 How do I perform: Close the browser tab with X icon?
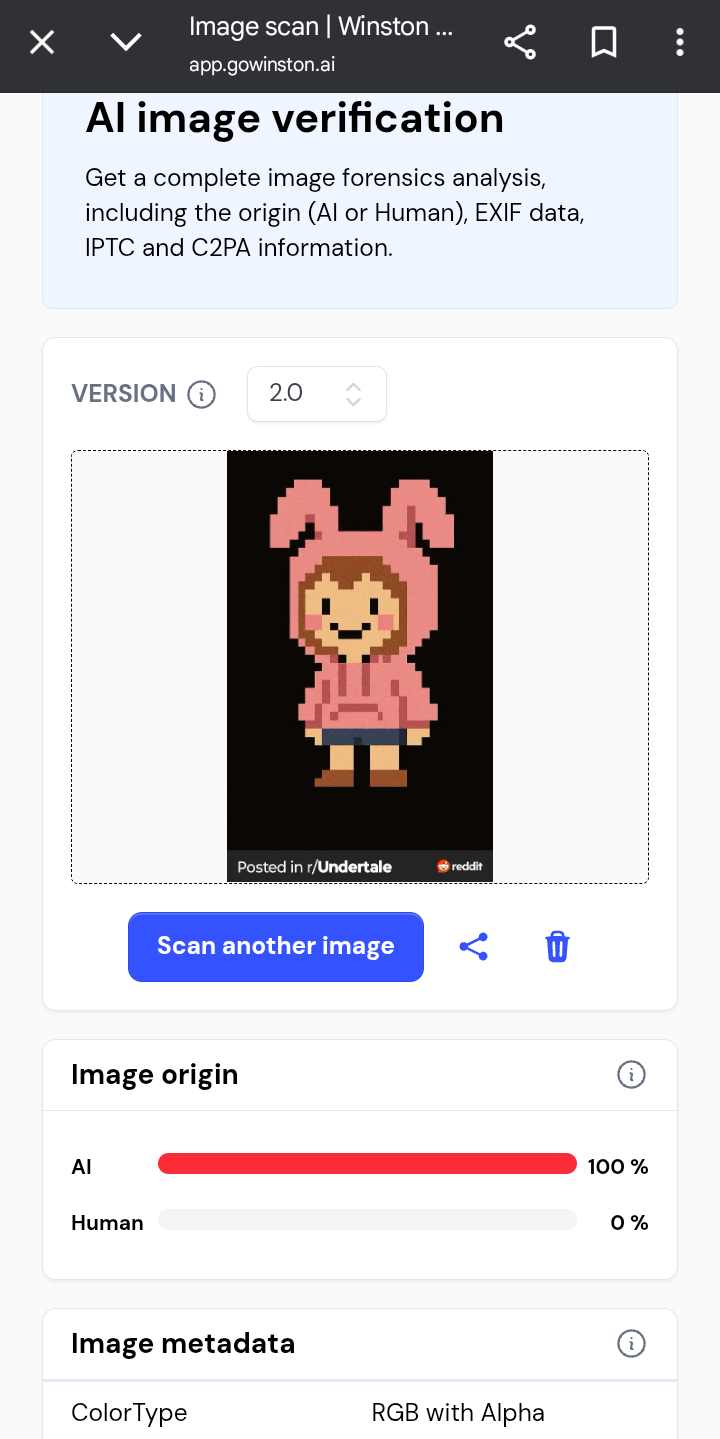(42, 42)
